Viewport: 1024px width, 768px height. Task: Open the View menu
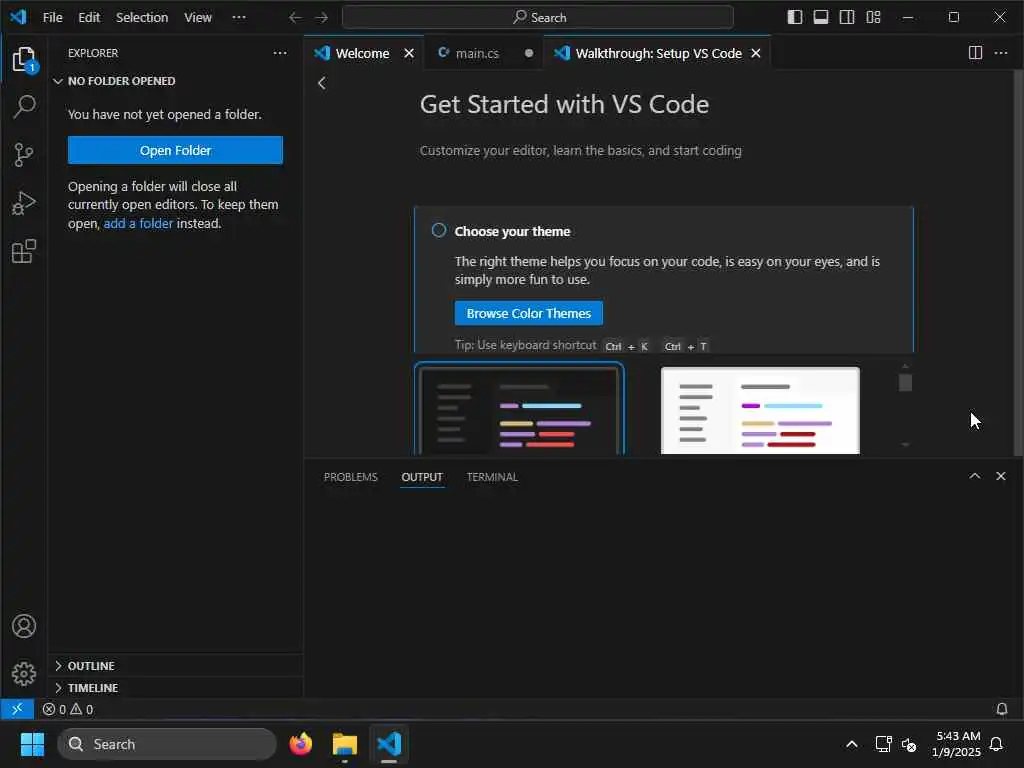(x=197, y=18)
